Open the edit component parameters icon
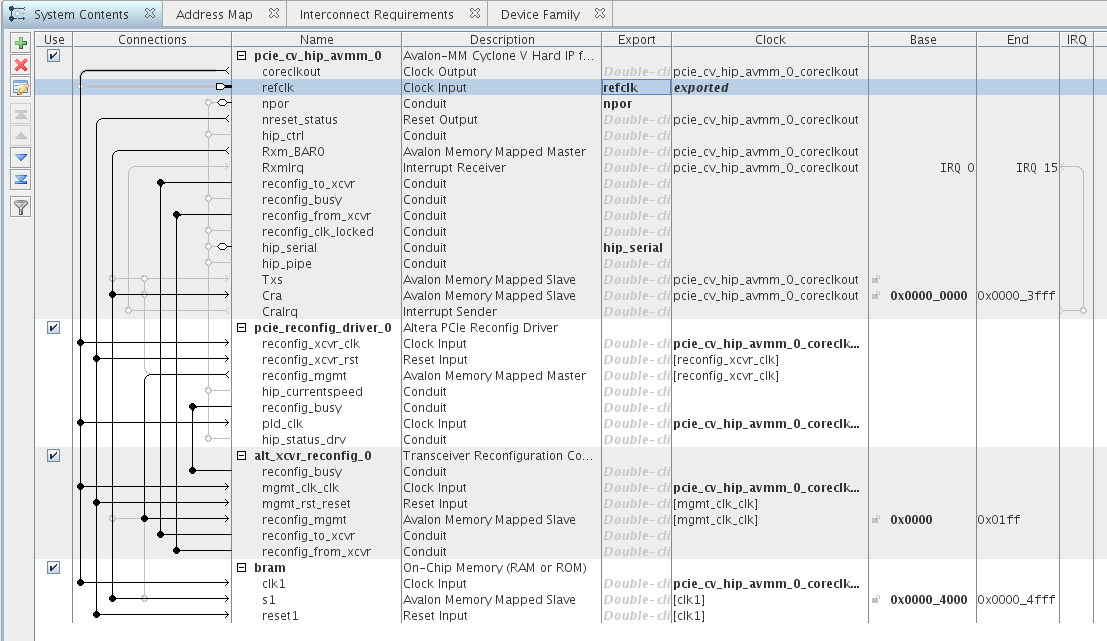 coord(20,88)
